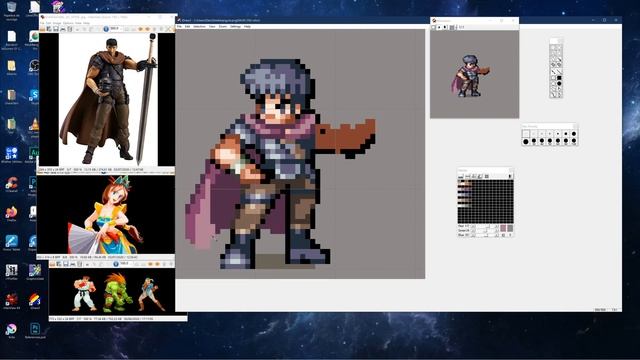Open Image menu in top IrfanView window
The height and width of the screenshot is (360, 640).
point(57,23)
